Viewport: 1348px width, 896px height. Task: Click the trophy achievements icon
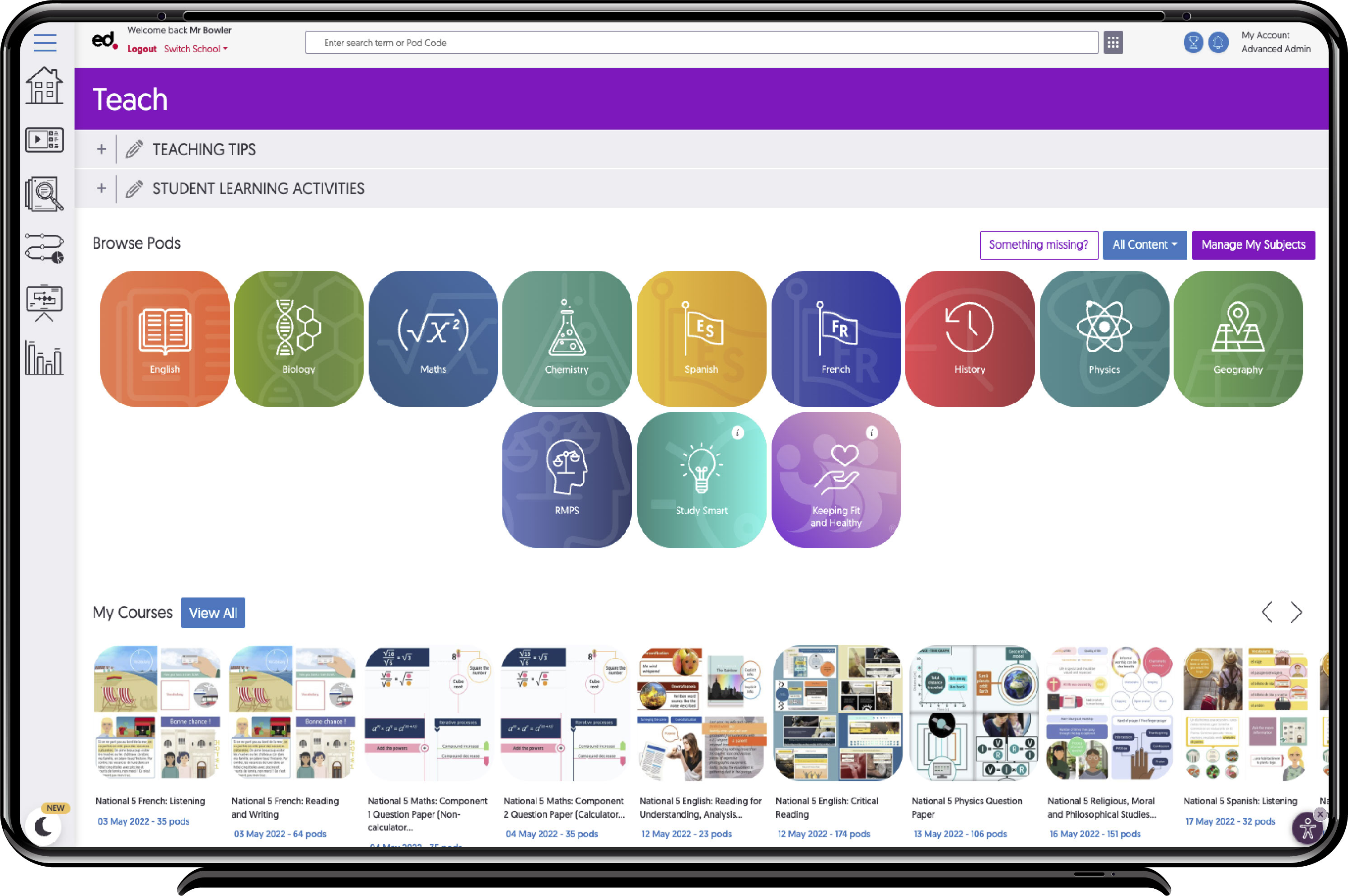tap(1193, 43)
